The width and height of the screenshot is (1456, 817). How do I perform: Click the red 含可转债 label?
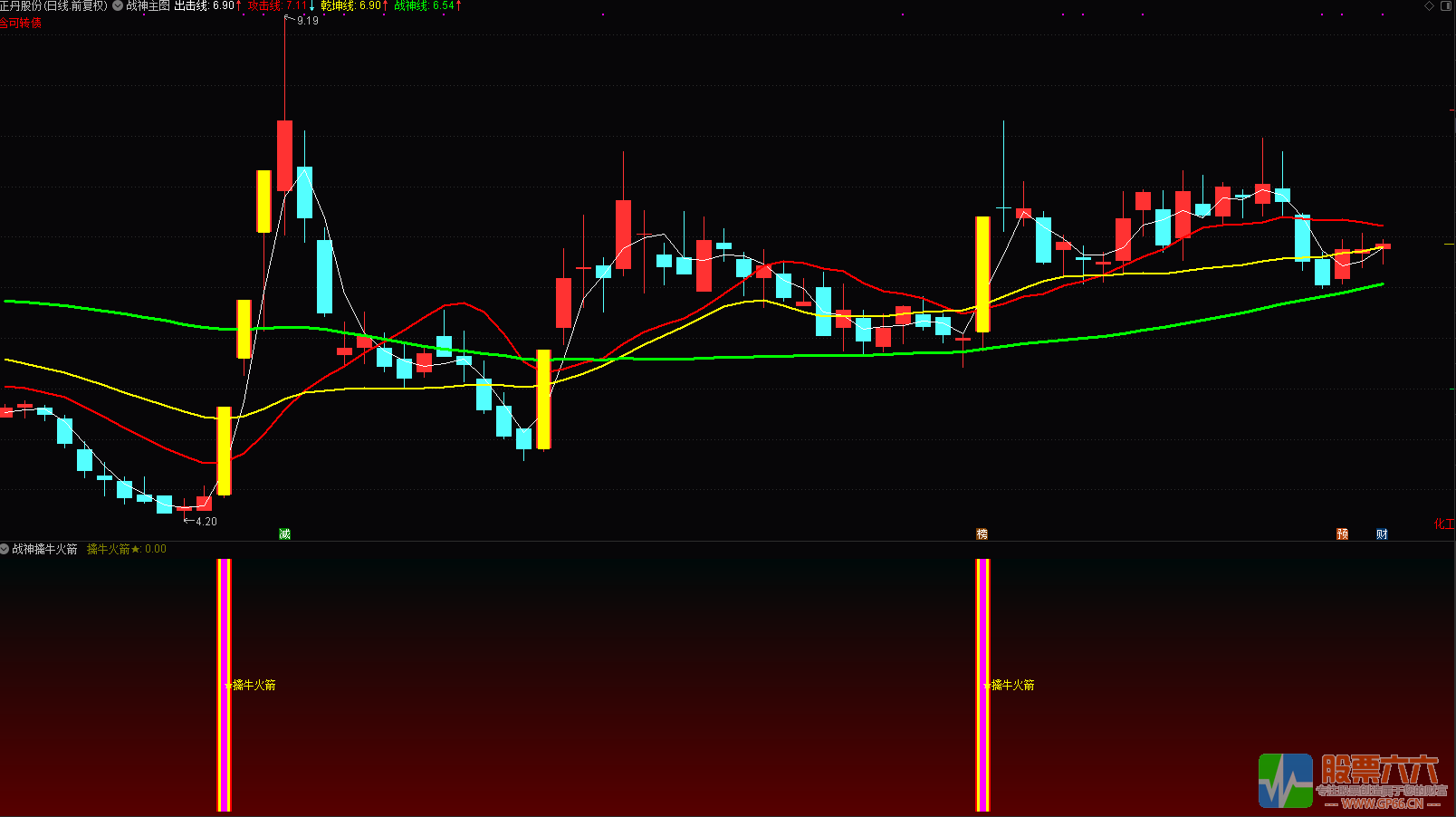point(21,23)
